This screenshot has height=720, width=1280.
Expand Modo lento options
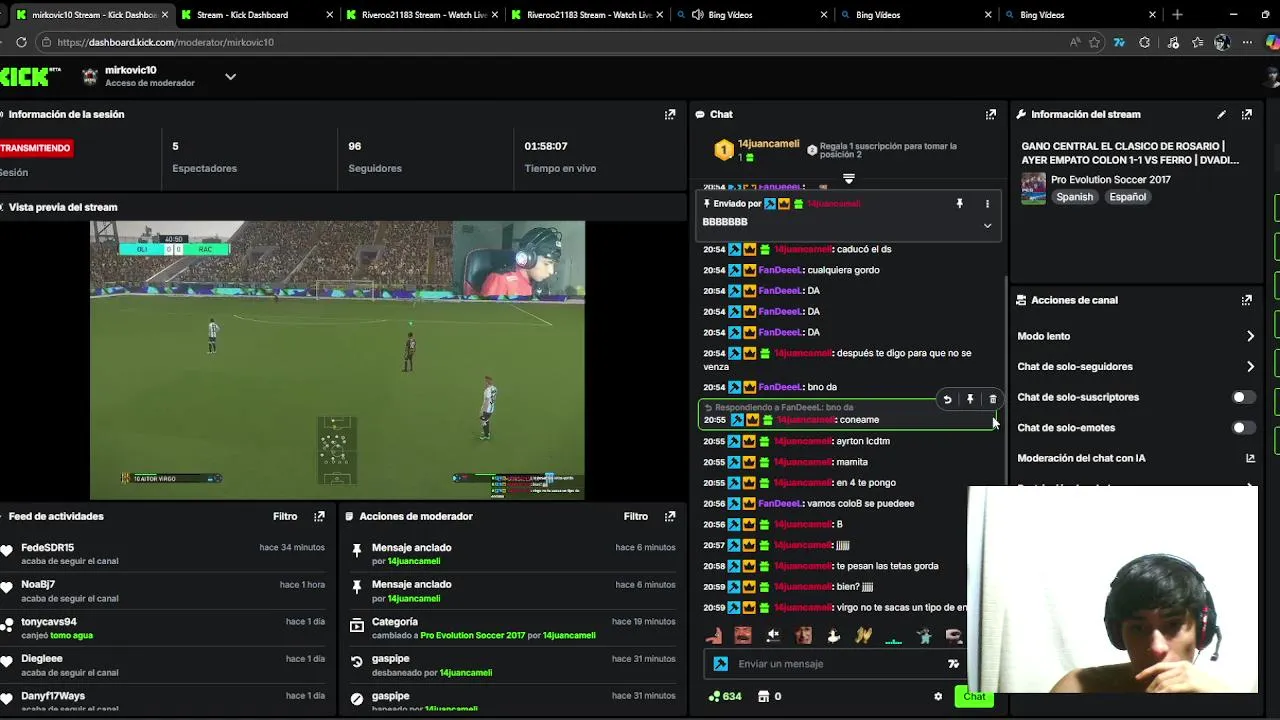pos(1250,336)
